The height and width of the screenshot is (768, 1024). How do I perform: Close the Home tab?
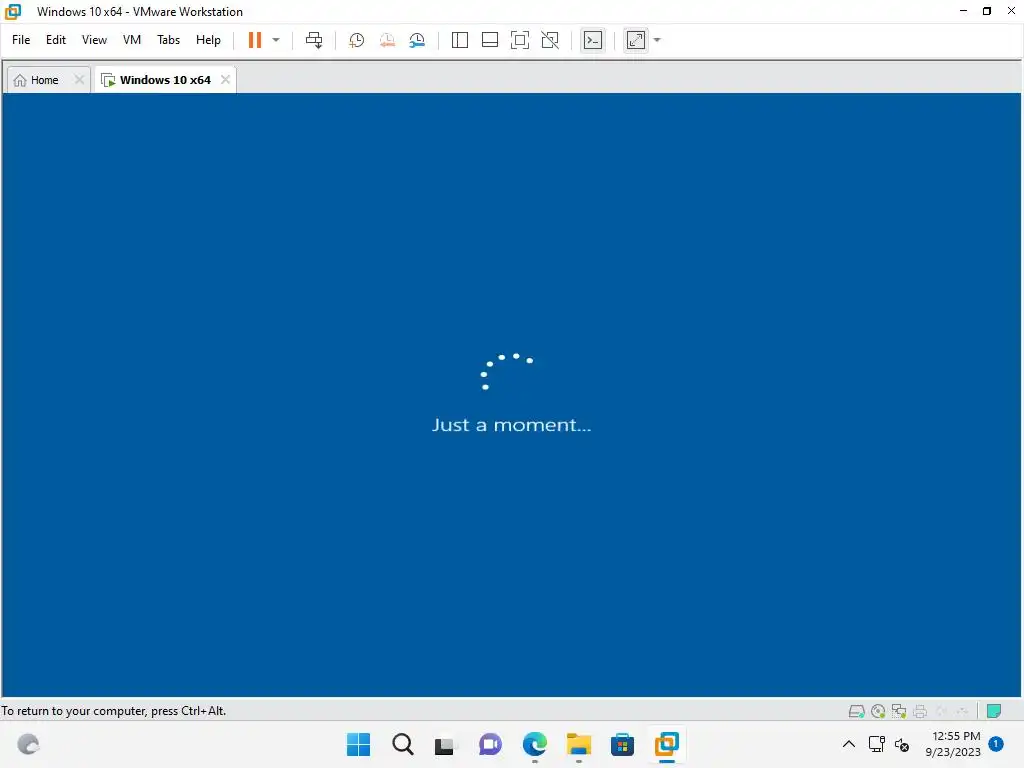click(79, 80)
